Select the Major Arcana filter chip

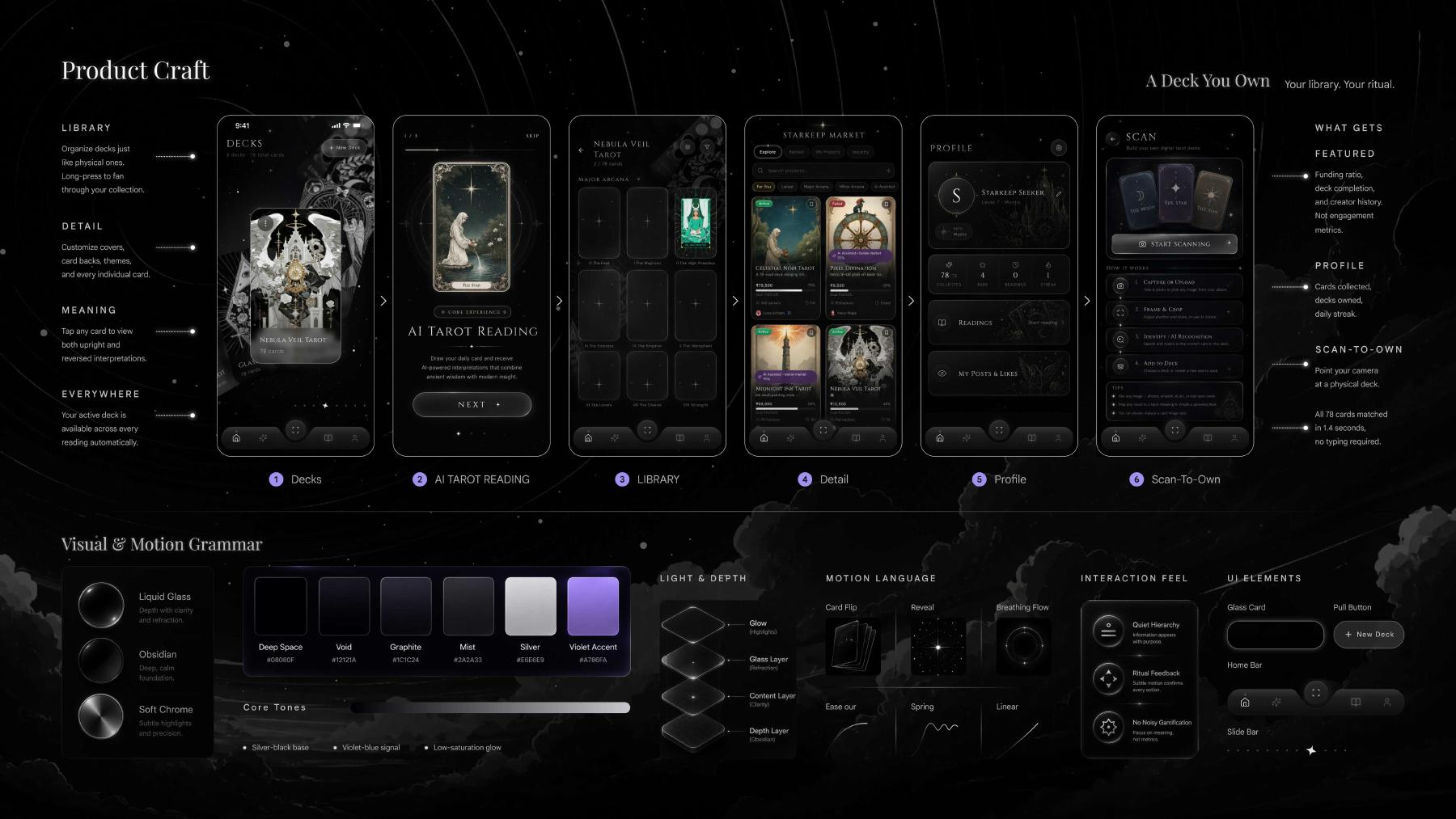coord(816,187)
